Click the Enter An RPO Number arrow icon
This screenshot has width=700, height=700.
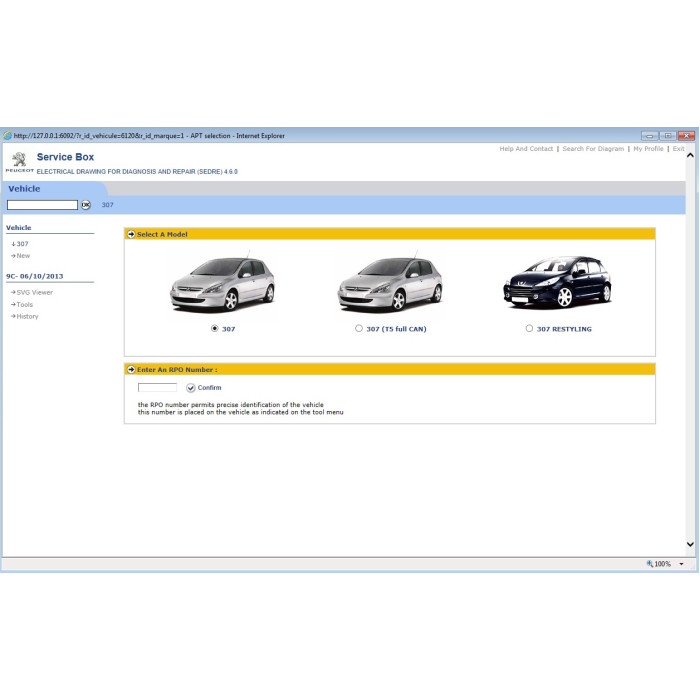click(x=131, y=370)
